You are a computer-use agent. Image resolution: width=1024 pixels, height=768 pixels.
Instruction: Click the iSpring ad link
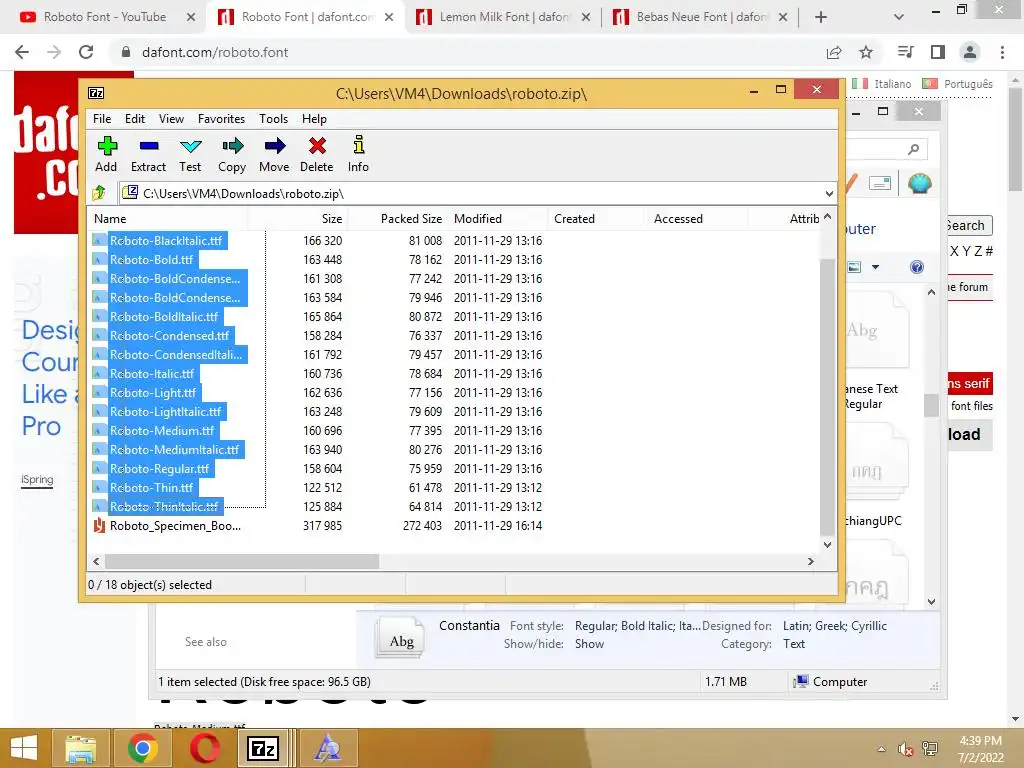coord(37,479)
